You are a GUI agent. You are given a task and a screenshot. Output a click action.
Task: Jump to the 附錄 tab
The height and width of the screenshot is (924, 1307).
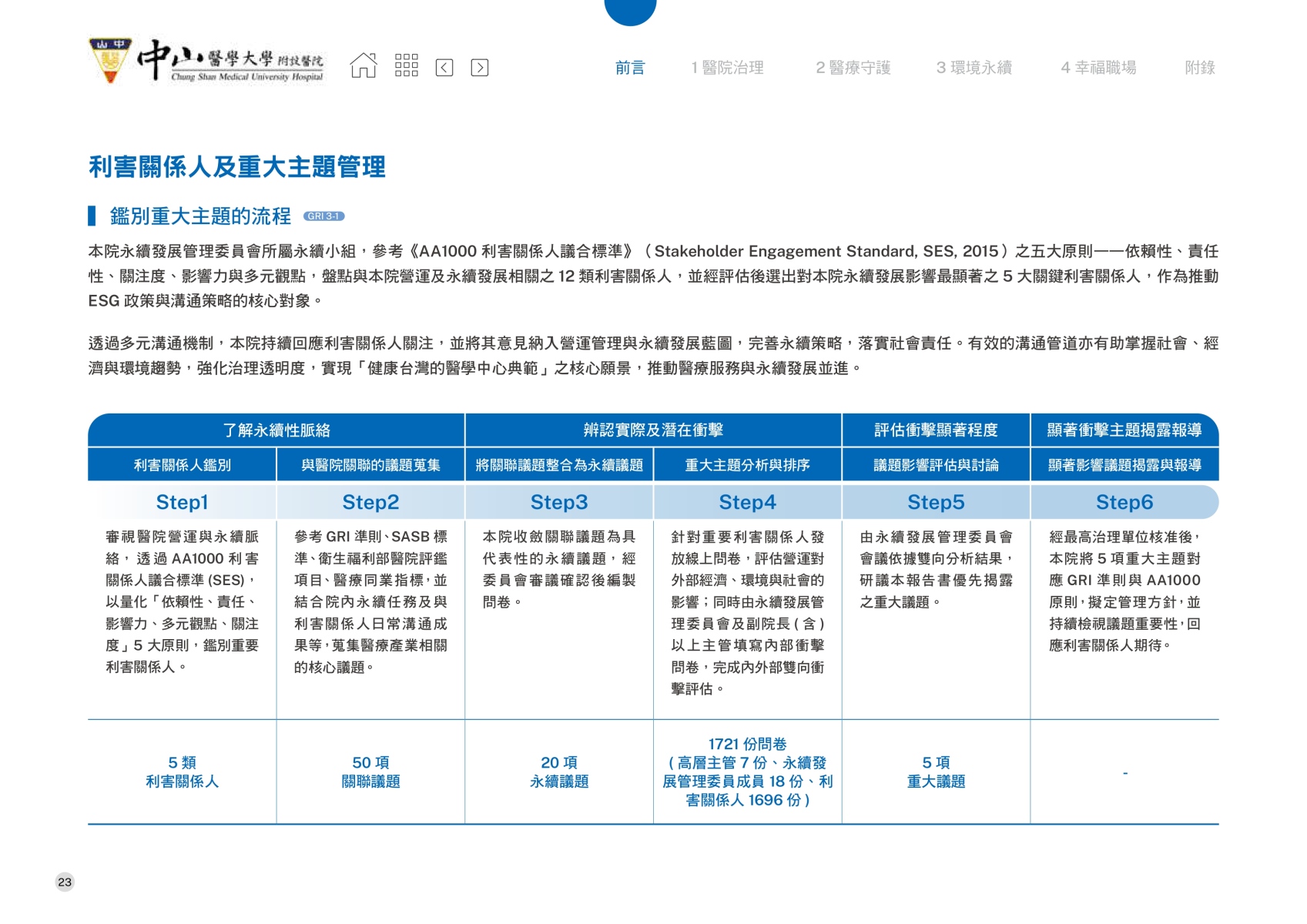tap(1199, 68)
